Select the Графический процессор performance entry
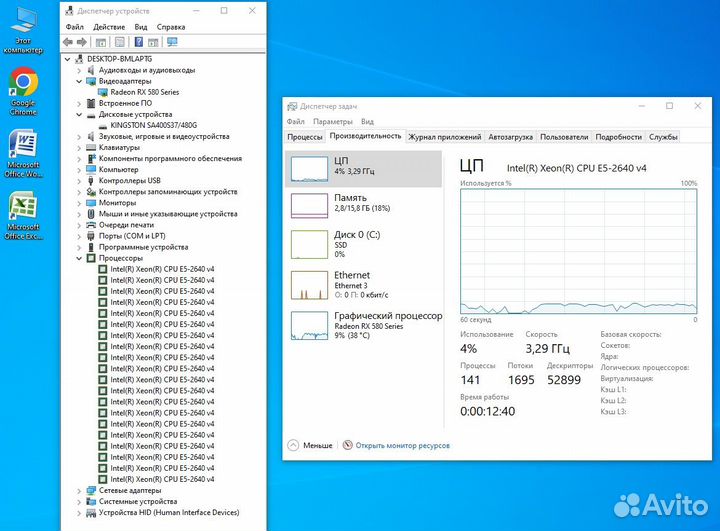The image size is (720, 531). [363, 325]
